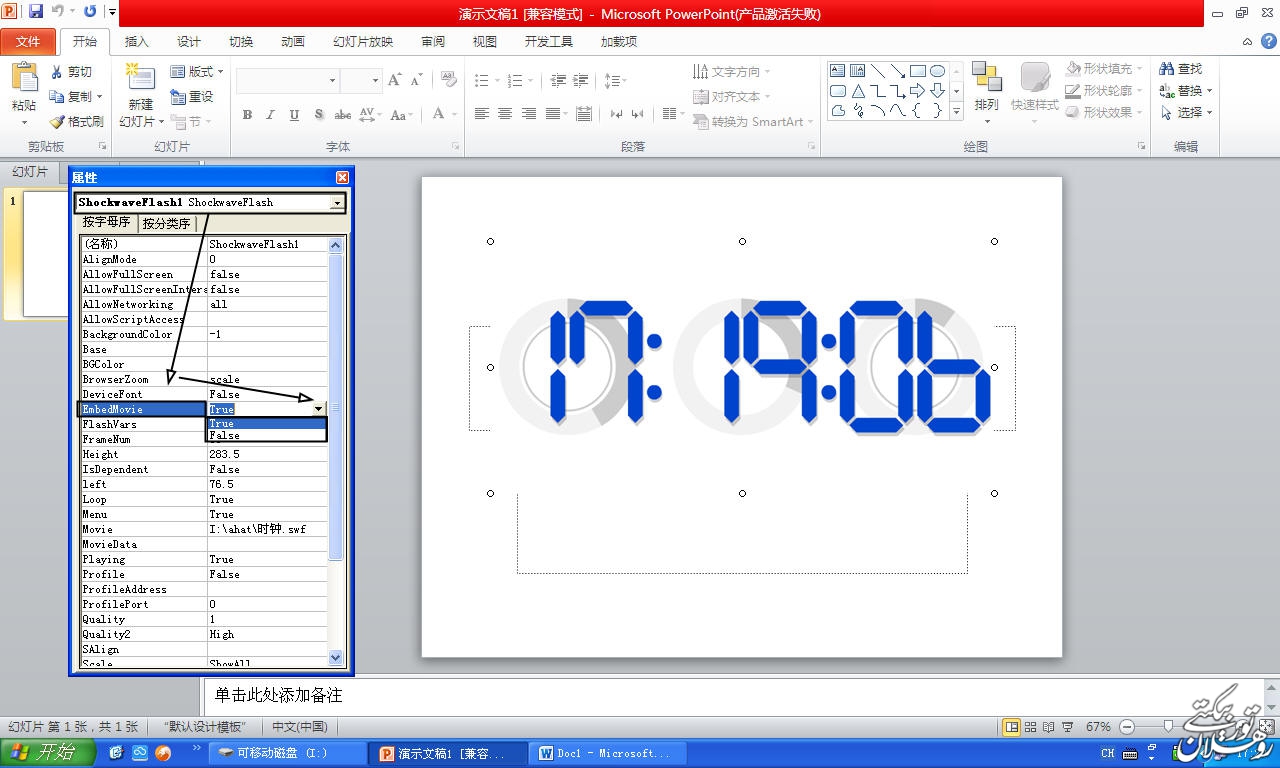This screenshot has height=768, width=1280.
Task: Click the Cut (剪切) scissors icon
Action: [x=57, y=72]
